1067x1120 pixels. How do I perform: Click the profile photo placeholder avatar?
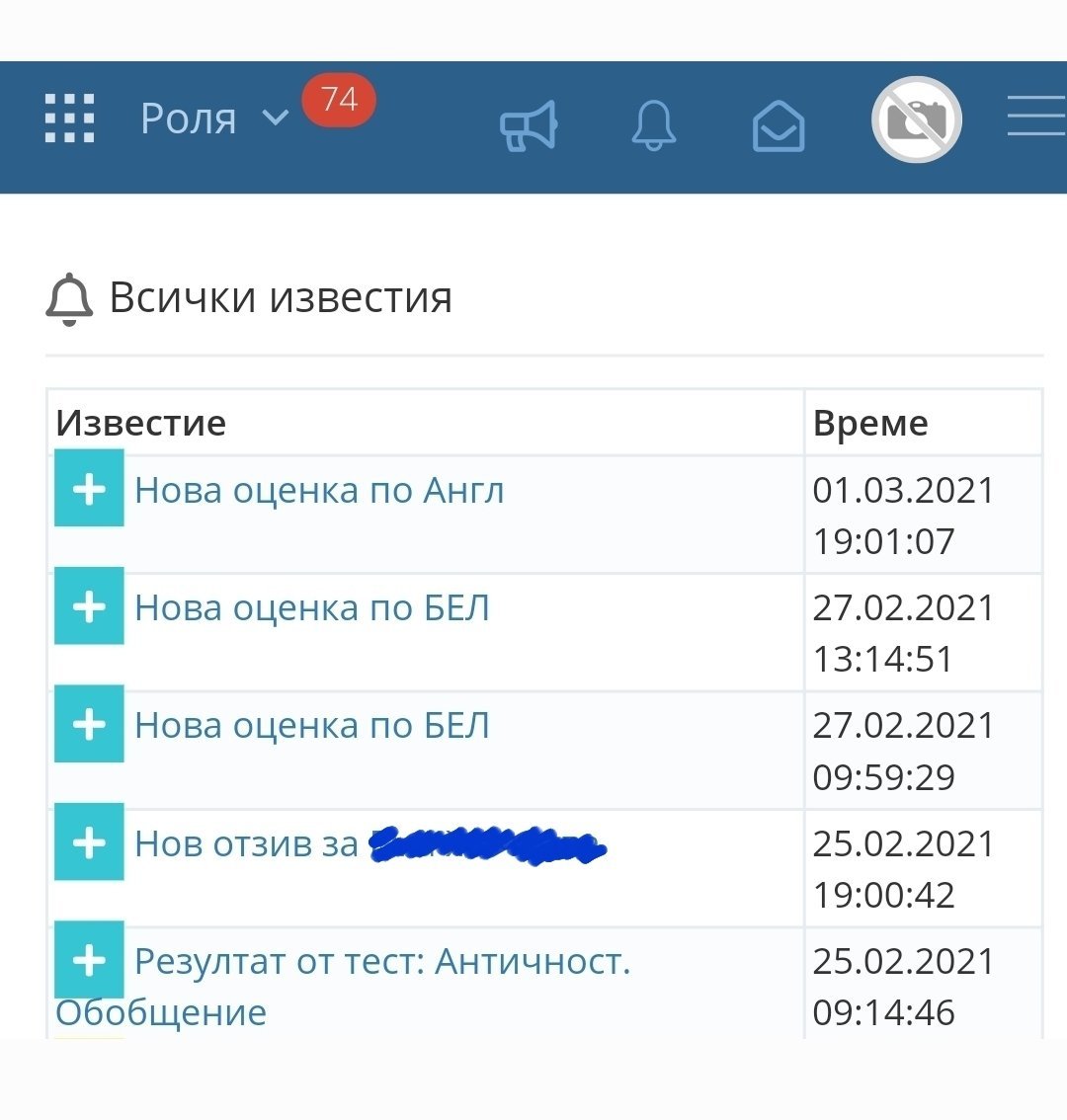pyautogui.click(x=917, y=120)
